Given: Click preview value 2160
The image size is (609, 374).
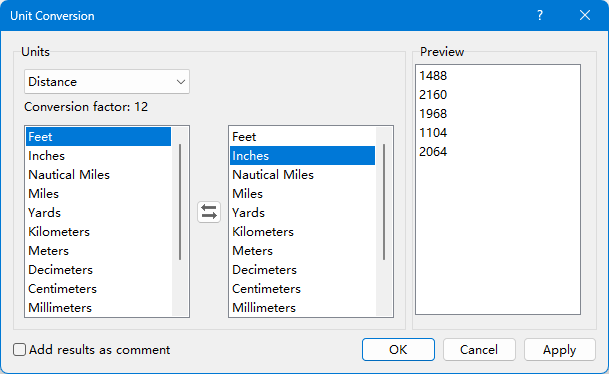Looking at the screenshot, I should [433, 95].
